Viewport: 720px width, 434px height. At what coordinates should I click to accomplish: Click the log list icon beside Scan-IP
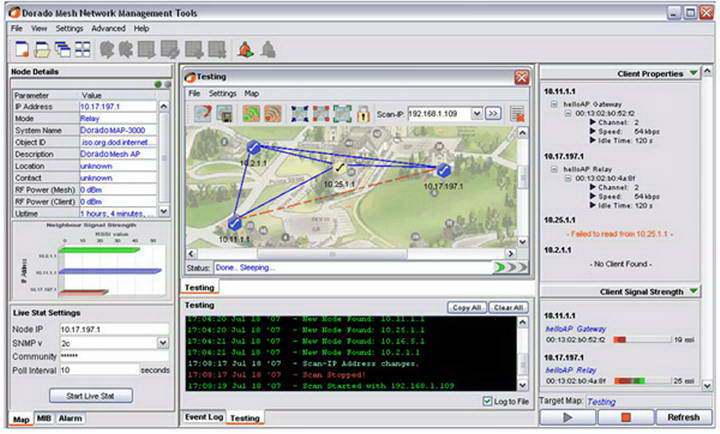518,114
